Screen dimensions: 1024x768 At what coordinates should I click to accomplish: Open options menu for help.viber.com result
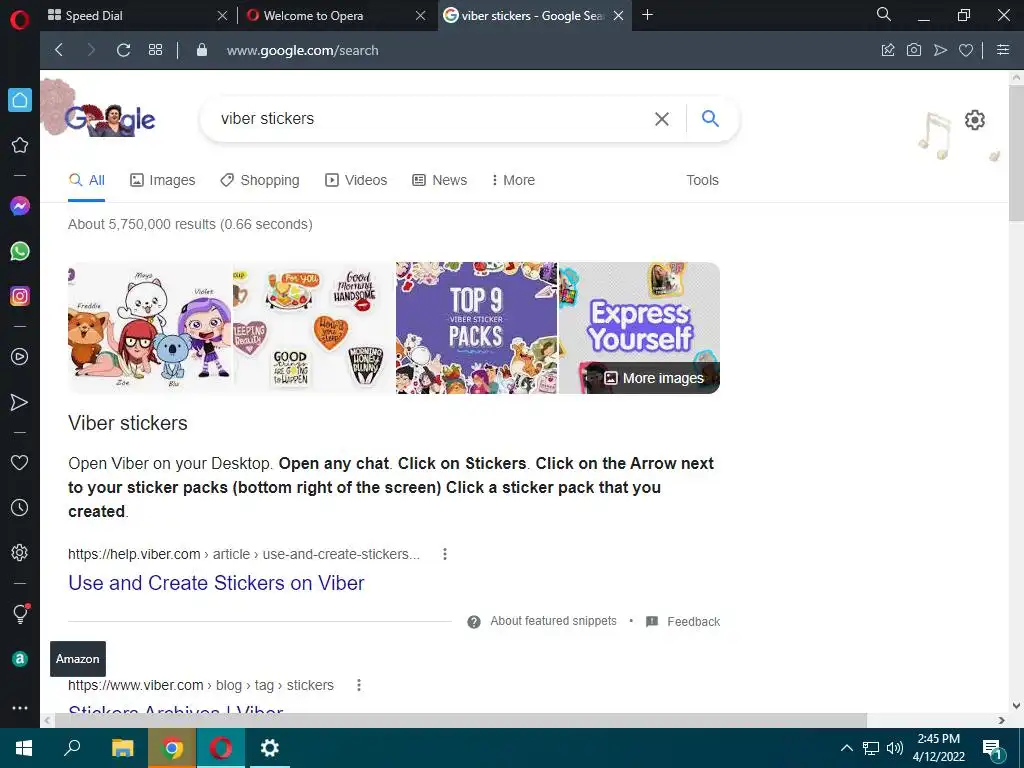445,554
